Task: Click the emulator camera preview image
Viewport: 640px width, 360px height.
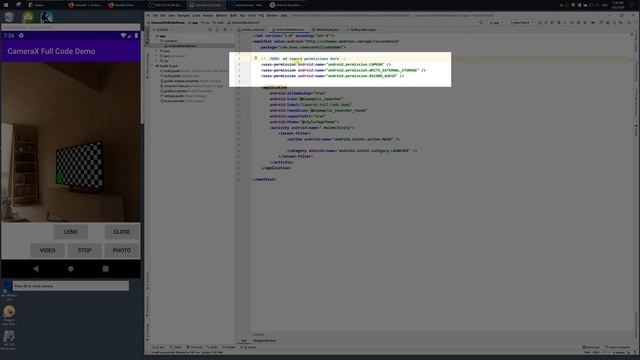Action: (71, 142)
